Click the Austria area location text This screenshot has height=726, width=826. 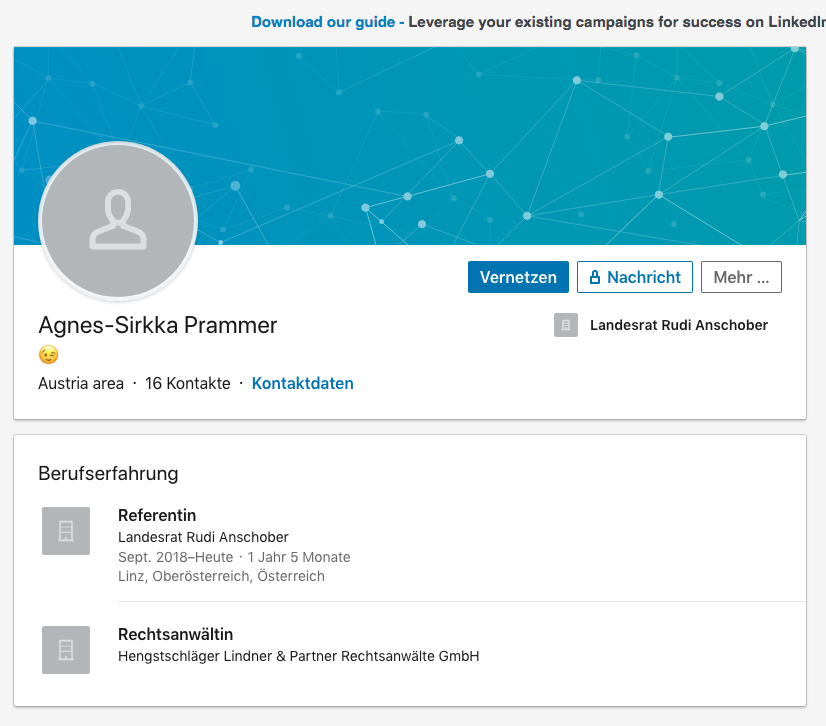81,383
